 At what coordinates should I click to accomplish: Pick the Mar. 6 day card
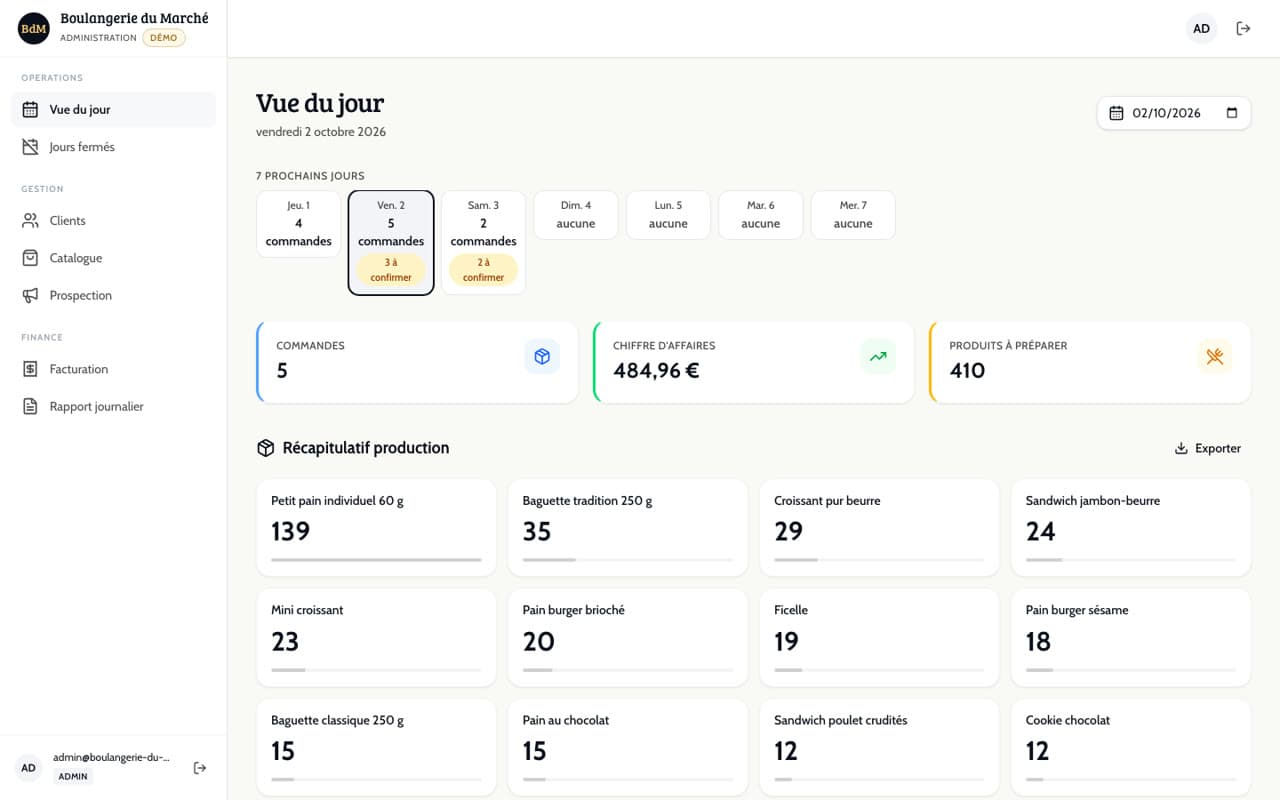click(x=761, y=215)
